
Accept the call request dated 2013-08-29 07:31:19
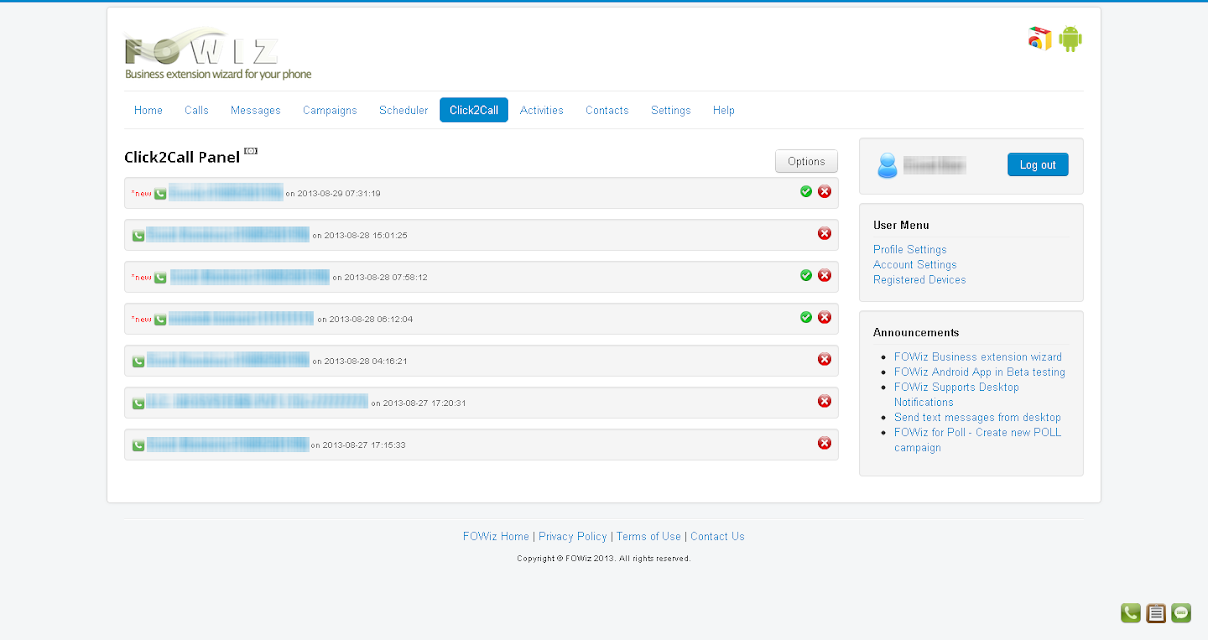806,191
